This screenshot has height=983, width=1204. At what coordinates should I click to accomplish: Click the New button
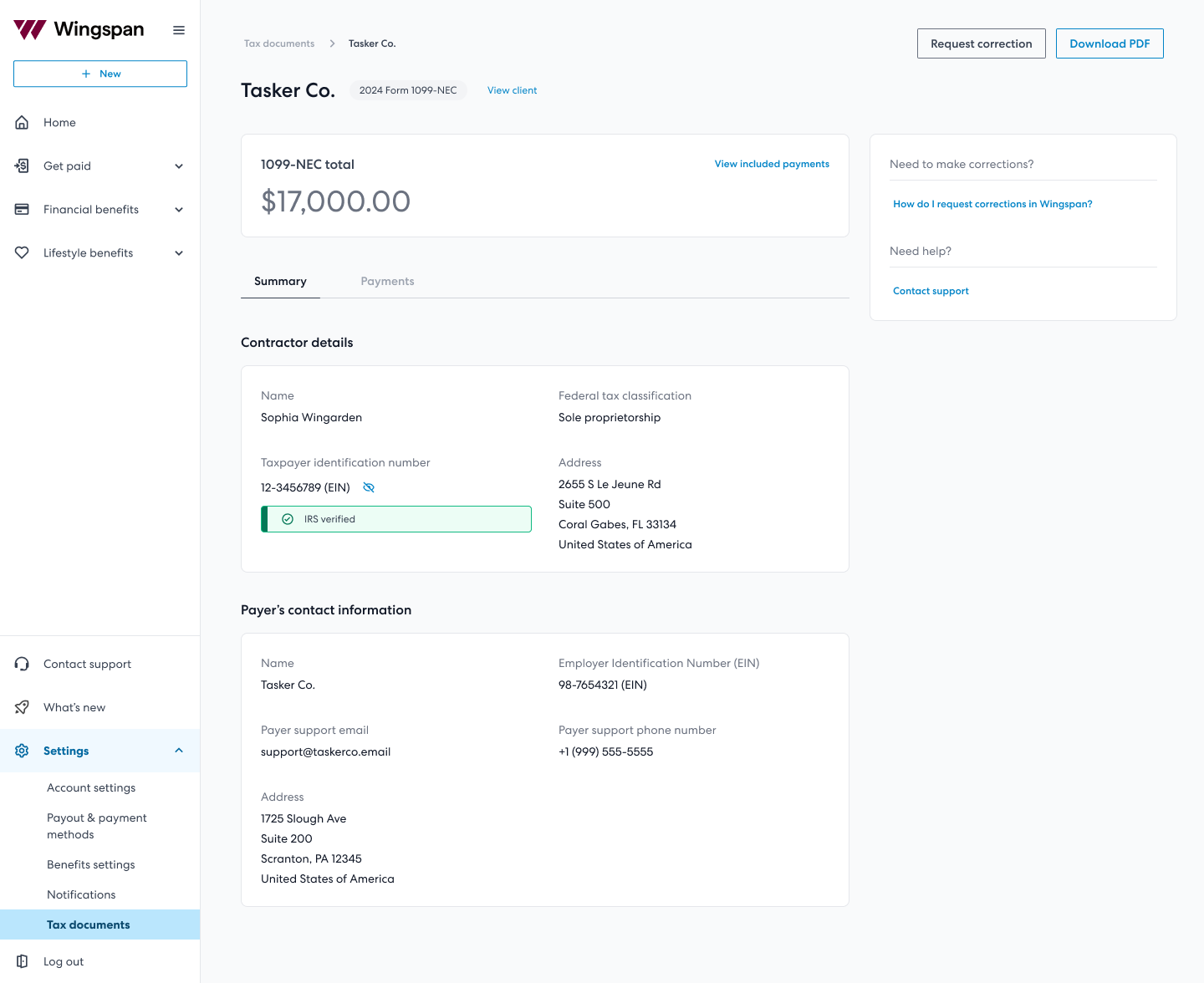click(x=100, y=74)
